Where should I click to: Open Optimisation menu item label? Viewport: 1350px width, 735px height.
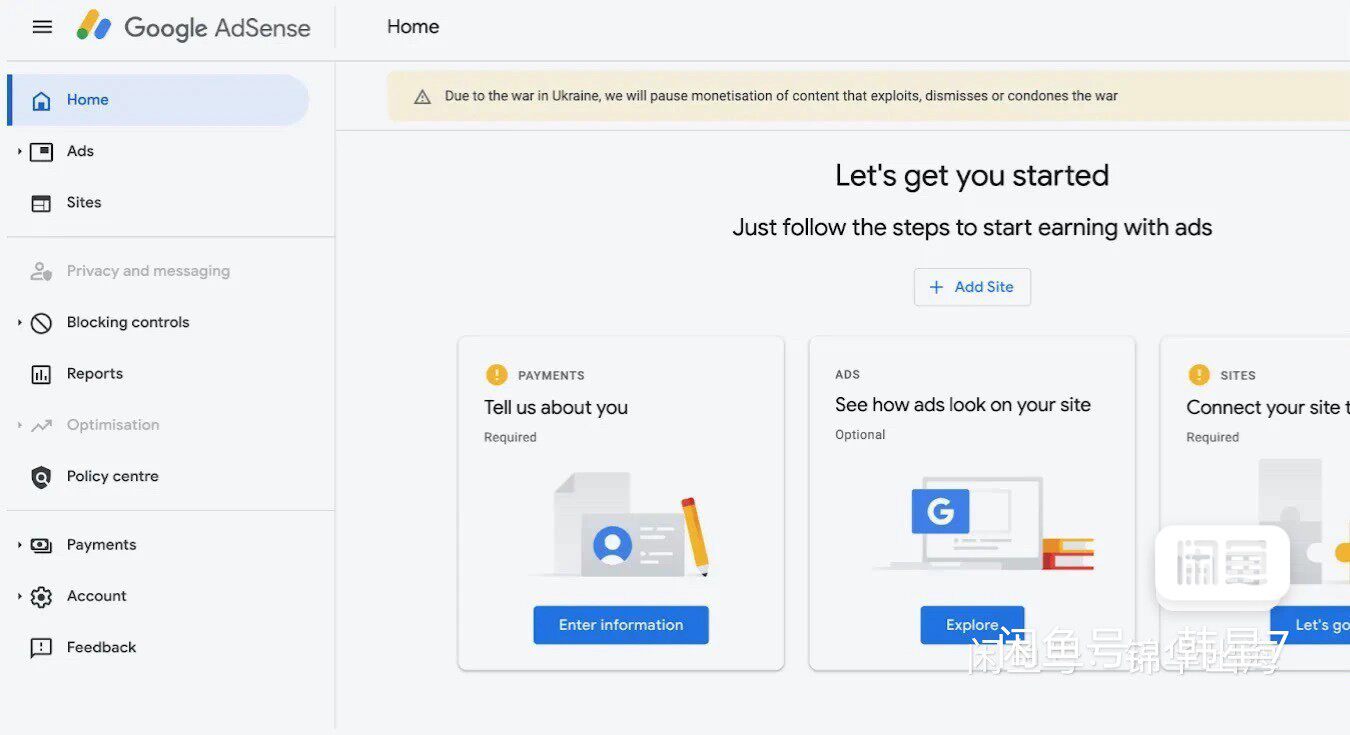tap(113, 425)
